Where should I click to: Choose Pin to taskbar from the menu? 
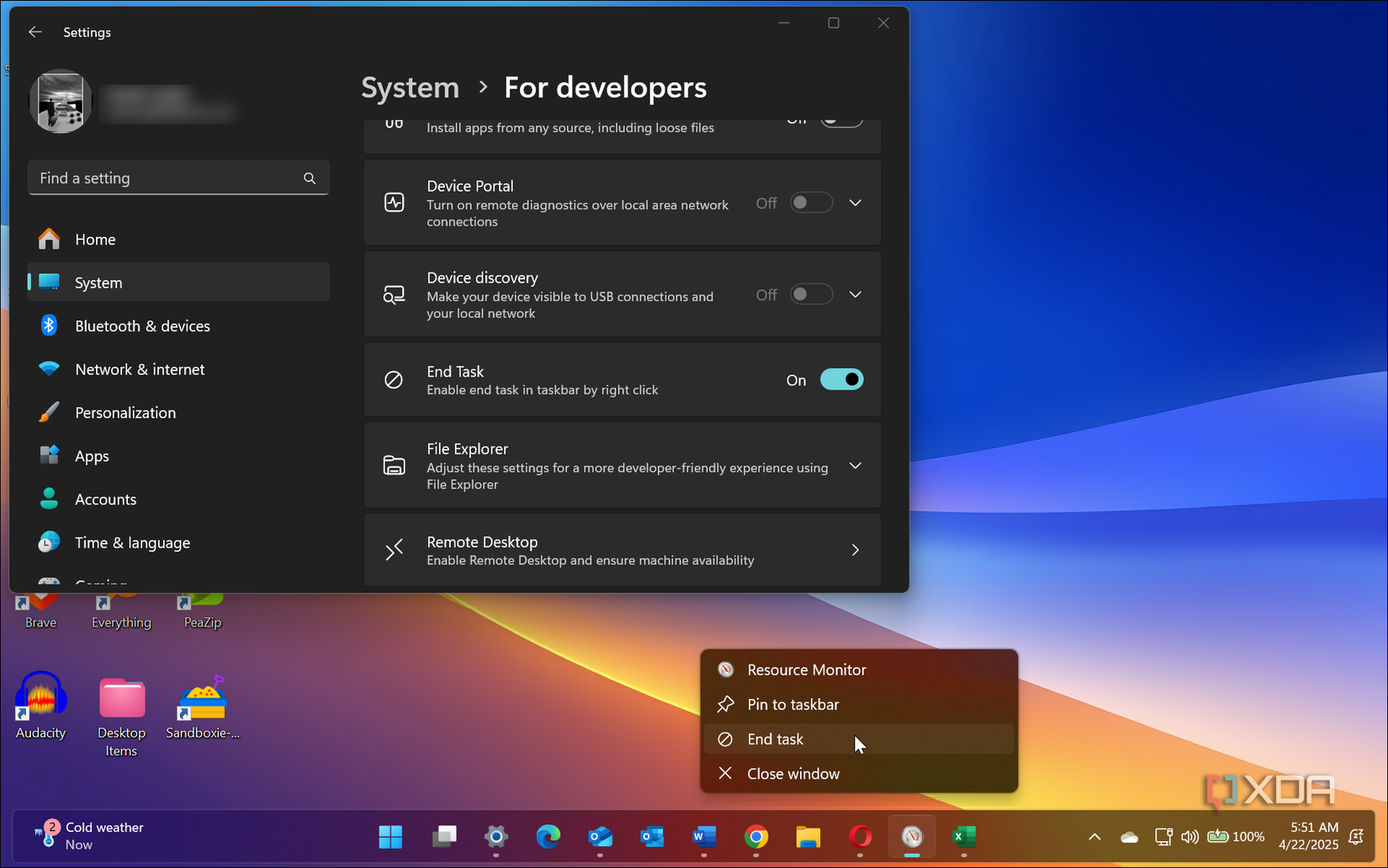point(792,704)
